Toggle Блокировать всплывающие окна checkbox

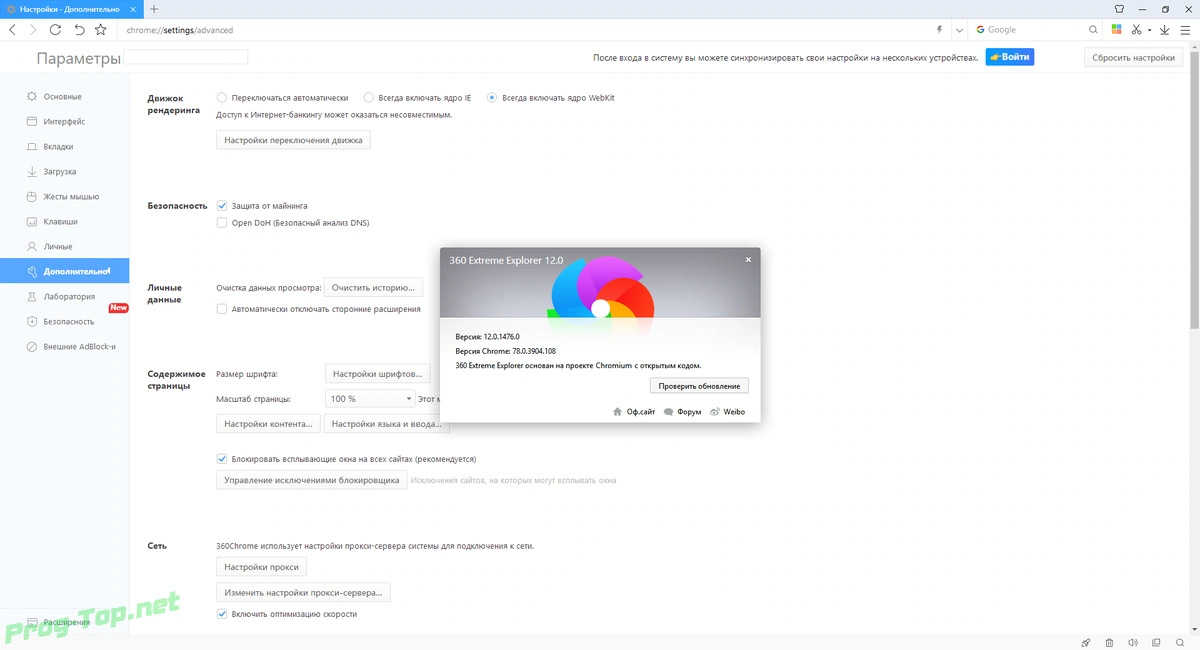(x=222, y=459)
